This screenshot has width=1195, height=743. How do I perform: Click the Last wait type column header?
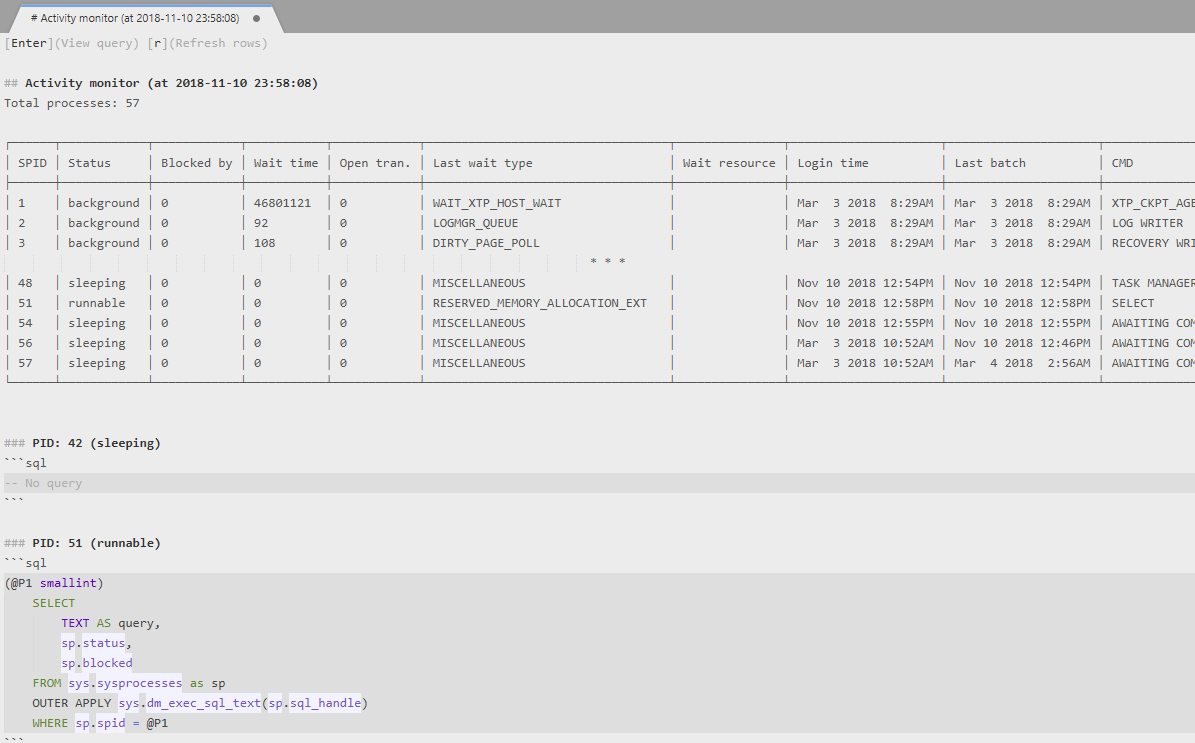pyautogui.click(x=482, y=163)
